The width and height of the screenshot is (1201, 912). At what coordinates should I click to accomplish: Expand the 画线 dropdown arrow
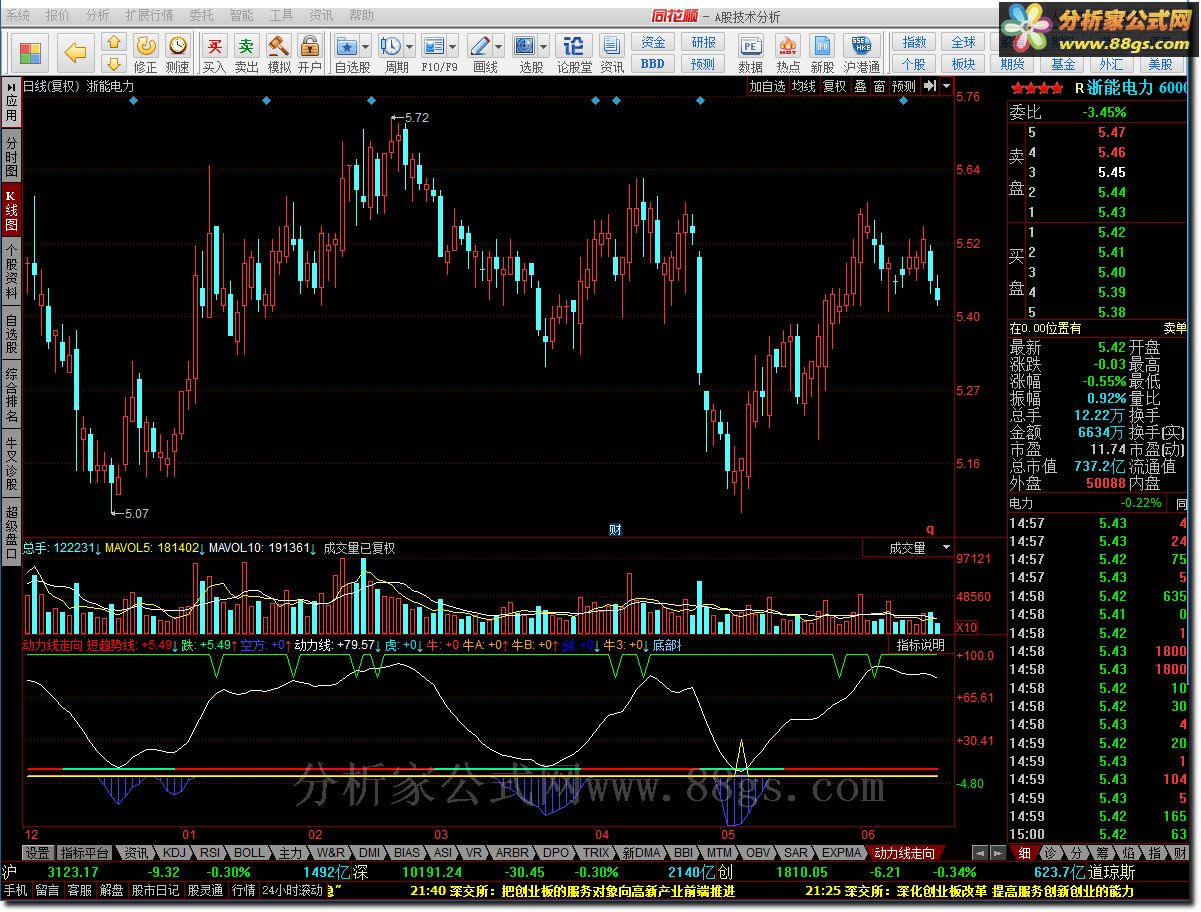click(499, 46)
